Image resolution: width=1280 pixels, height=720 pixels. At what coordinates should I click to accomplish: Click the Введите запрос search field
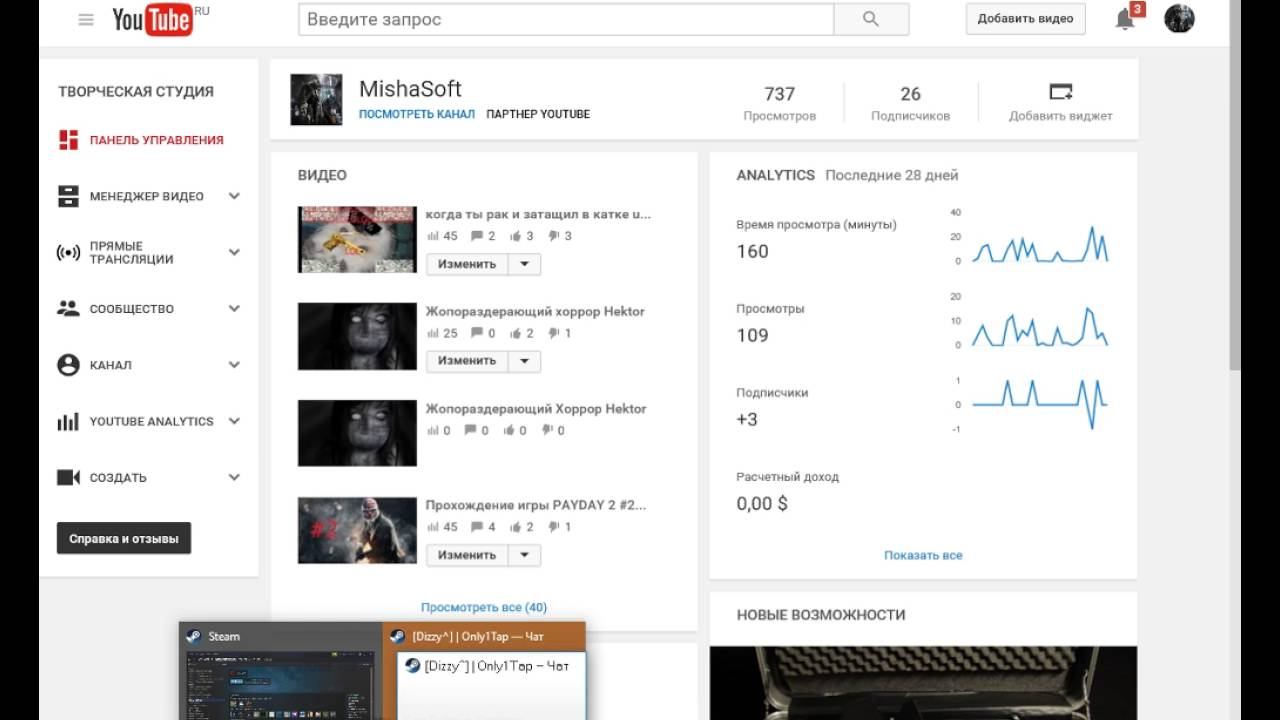point(566,19)
